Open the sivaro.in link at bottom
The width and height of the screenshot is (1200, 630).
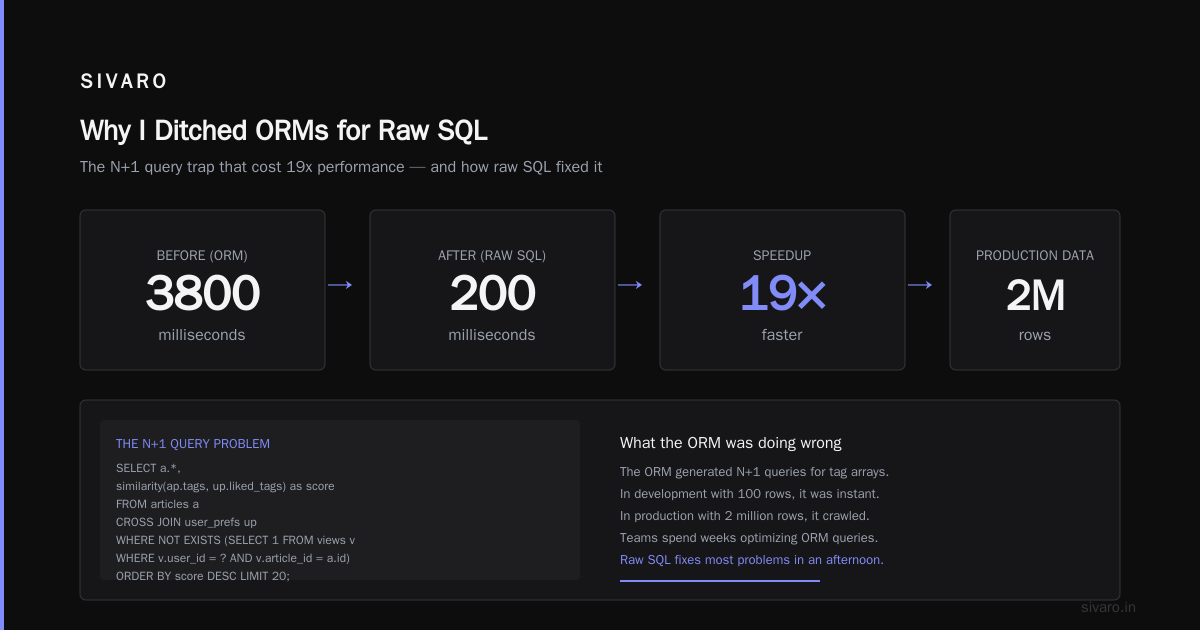click(x=1109, y=607)
